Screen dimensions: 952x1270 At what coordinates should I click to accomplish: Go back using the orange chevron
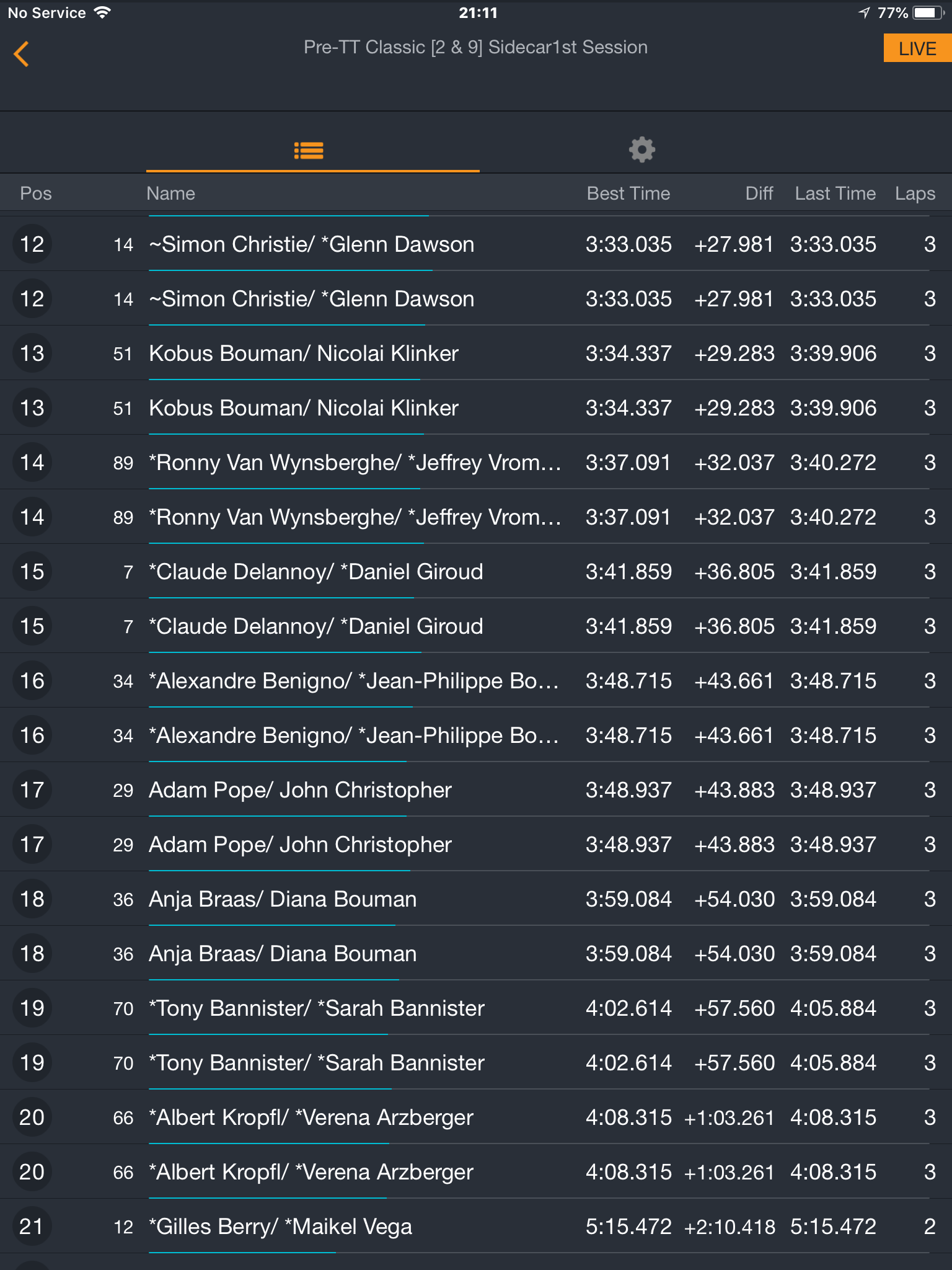tap(22, 54)
